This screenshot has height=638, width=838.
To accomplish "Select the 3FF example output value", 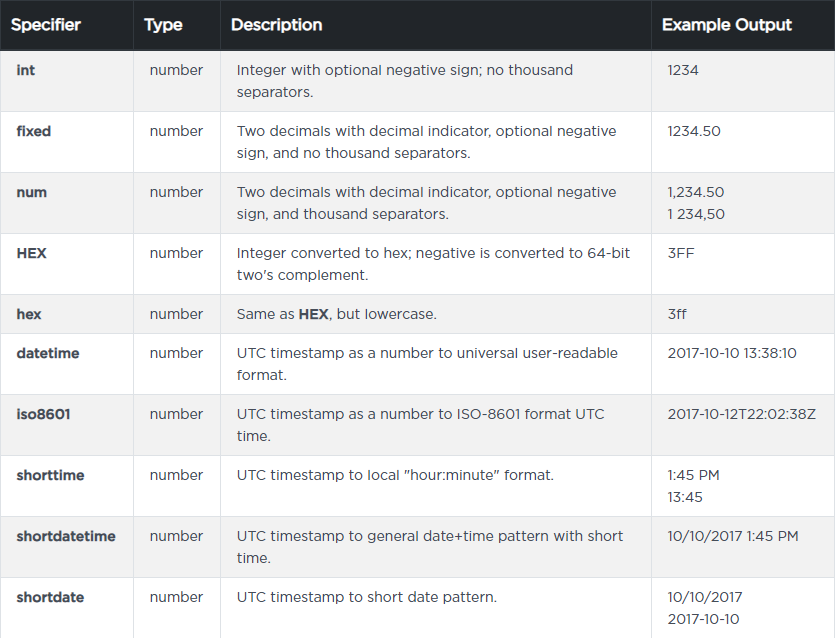I will (681, 254).
